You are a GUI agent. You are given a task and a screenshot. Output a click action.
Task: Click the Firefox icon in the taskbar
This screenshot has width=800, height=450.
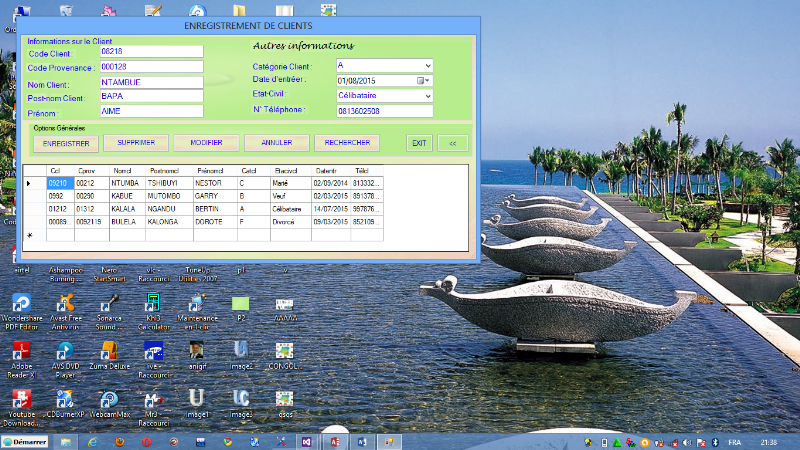tap(119, 441)
